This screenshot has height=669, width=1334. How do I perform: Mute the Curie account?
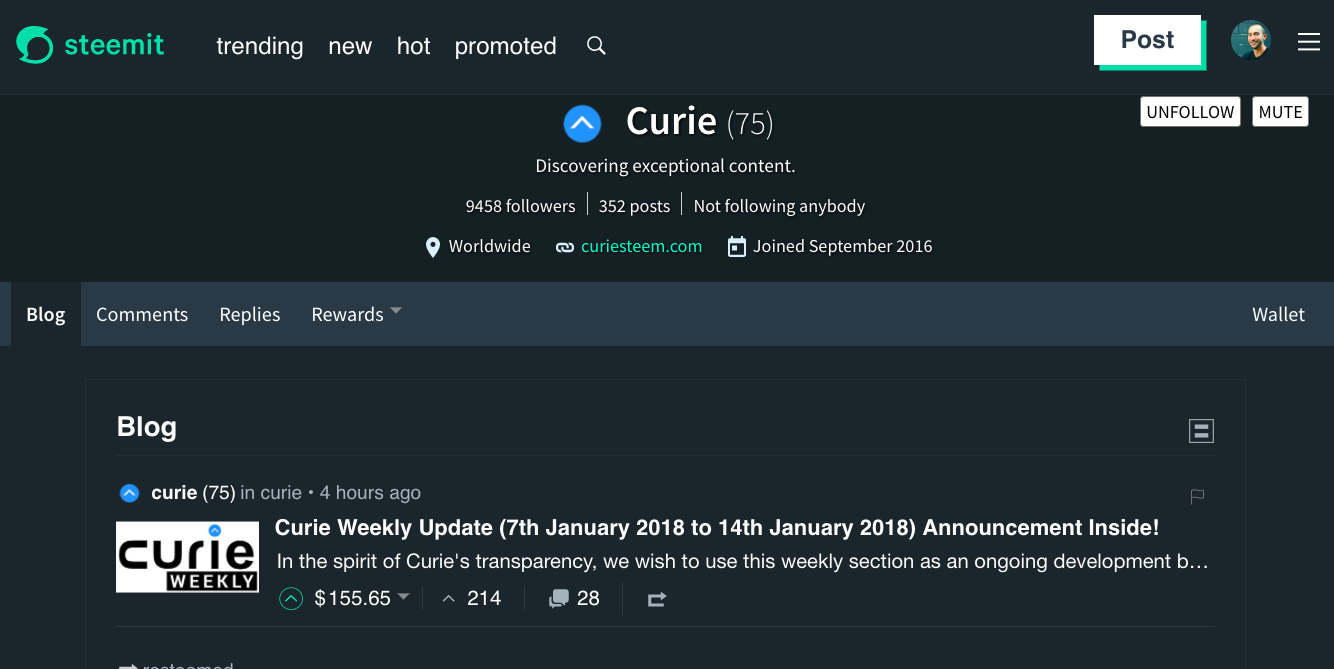(x=1280, y=112)
